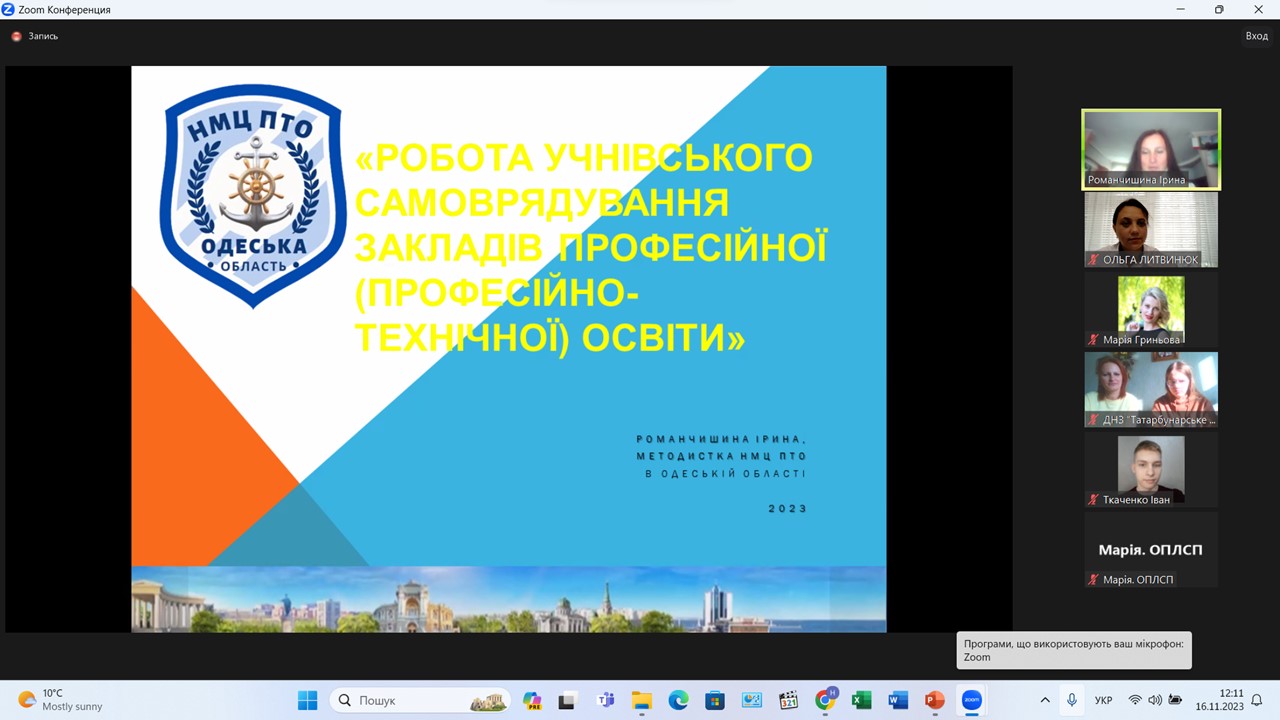The height and width of the screenshot is (720, 1280).
Task: Open the УКР language switcher
Action: pyautogui.click(x=1103, y=700)
